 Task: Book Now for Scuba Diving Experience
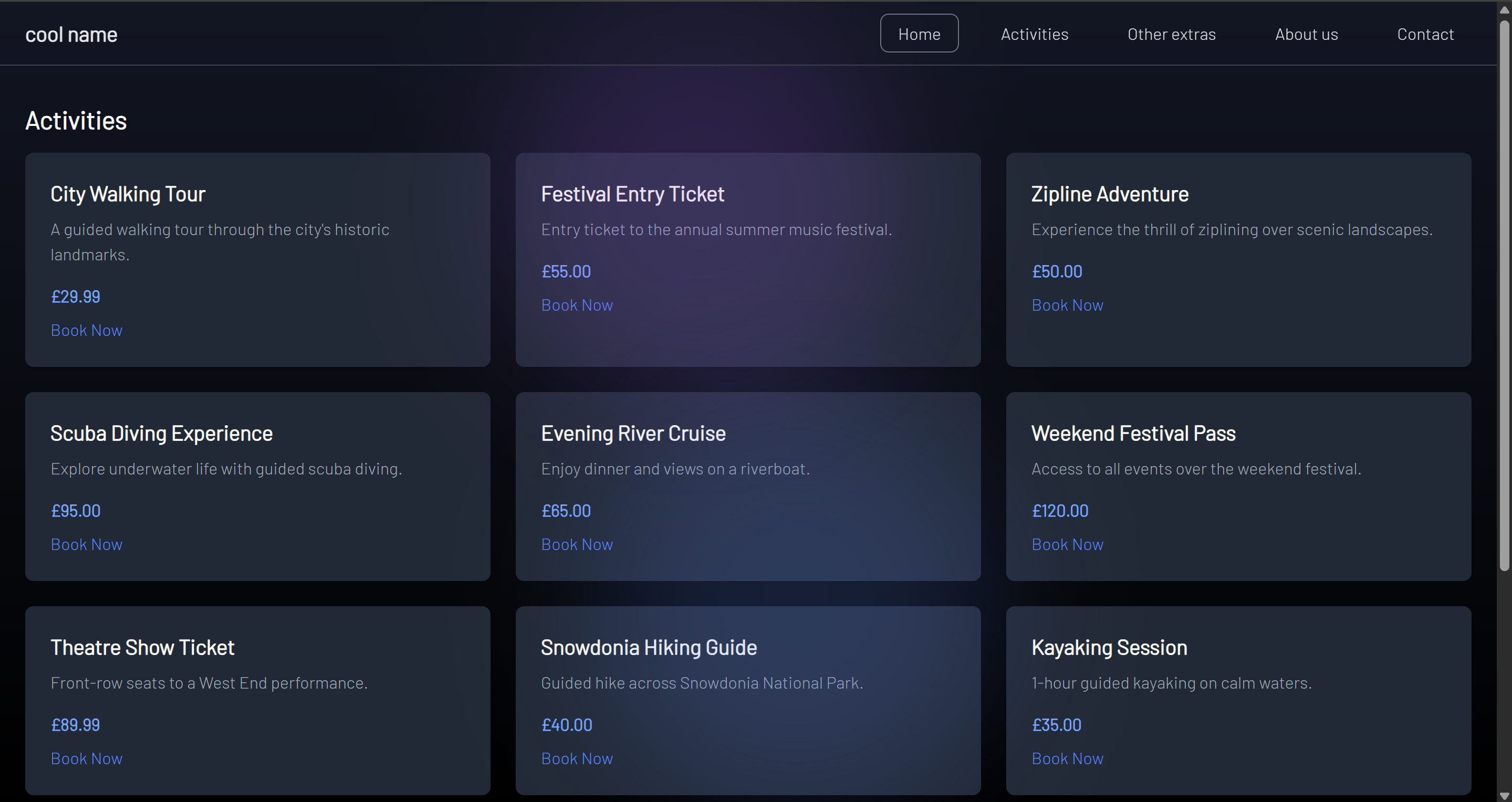coord(86,544)
